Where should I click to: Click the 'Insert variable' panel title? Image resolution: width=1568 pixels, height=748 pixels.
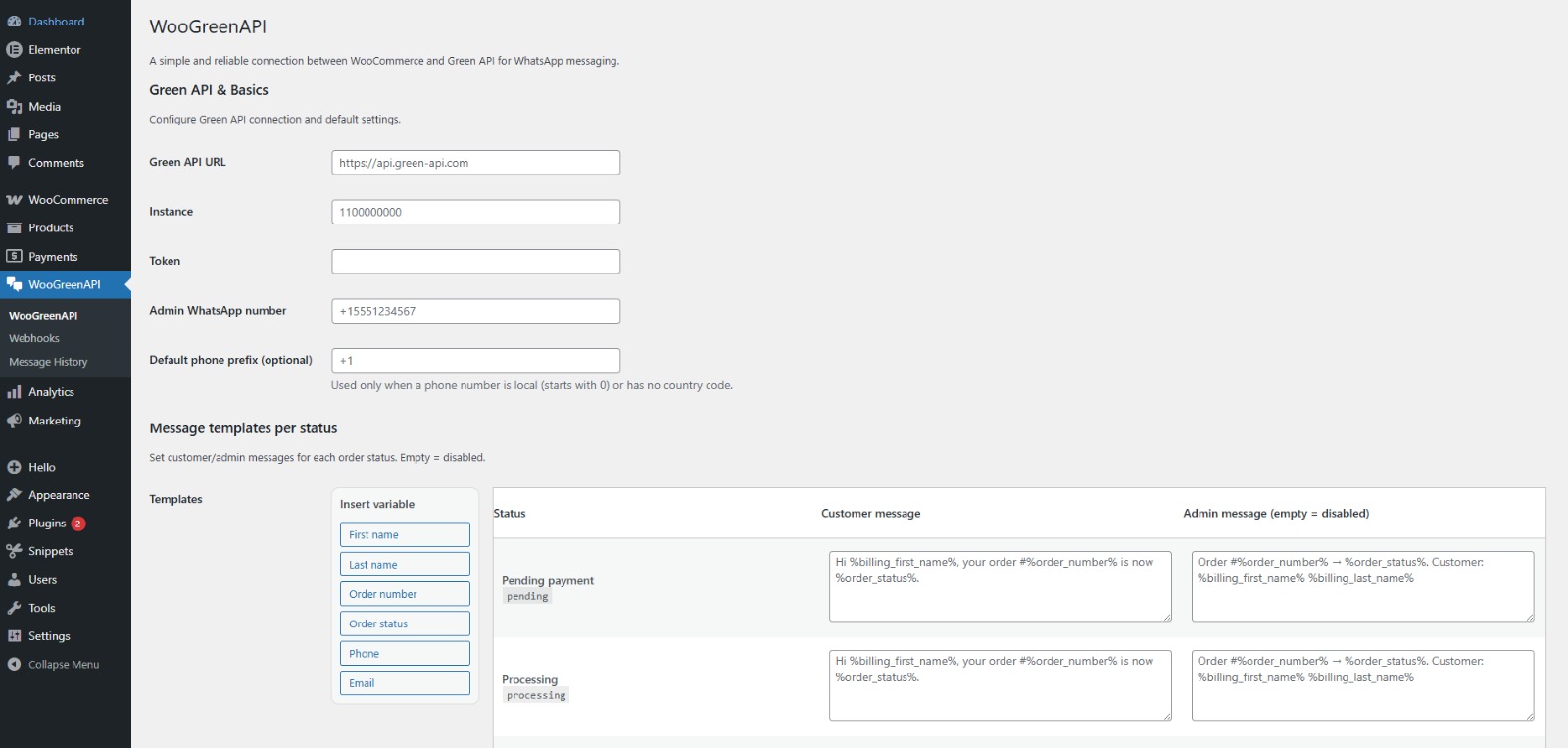point(377,505)
